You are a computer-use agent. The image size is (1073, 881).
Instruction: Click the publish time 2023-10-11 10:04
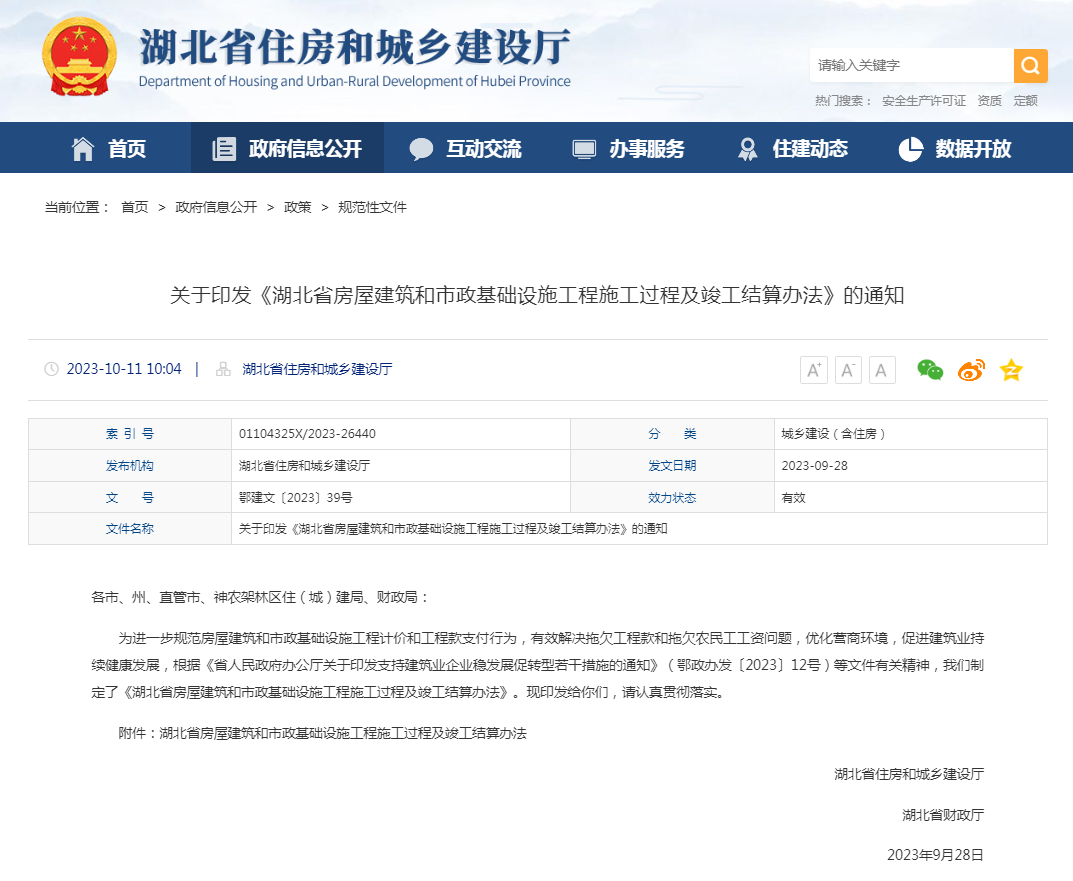[x=124, y=369]
